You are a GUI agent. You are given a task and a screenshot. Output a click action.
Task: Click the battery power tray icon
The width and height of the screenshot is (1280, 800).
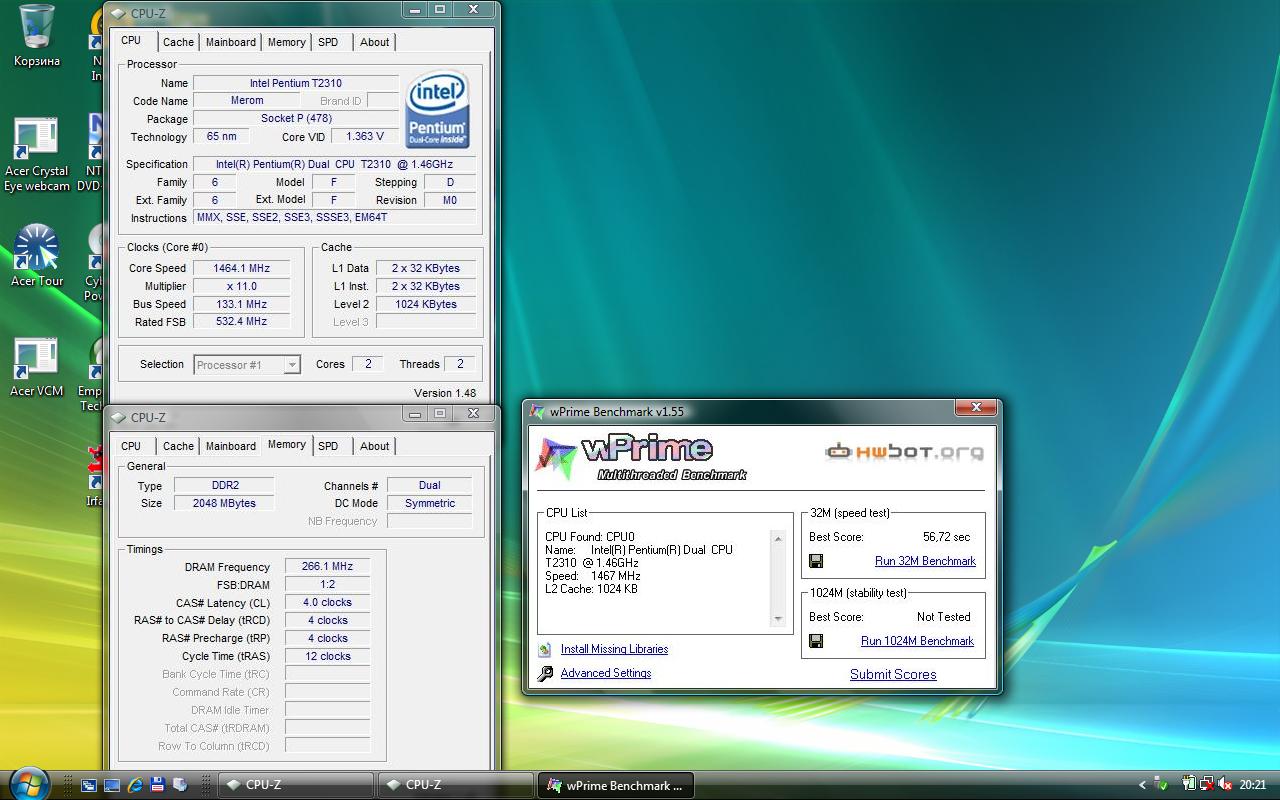1188,785
